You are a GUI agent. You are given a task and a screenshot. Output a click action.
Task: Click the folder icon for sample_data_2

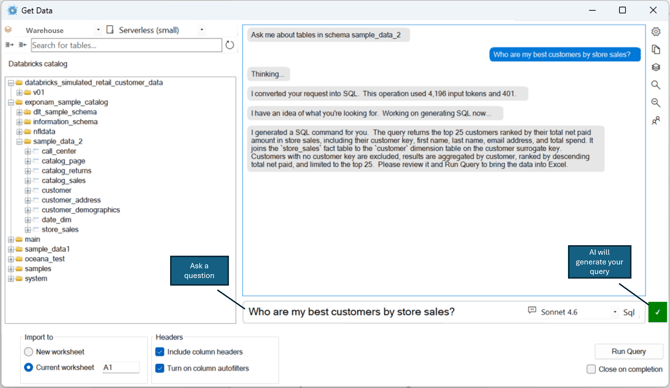[27, 141]
